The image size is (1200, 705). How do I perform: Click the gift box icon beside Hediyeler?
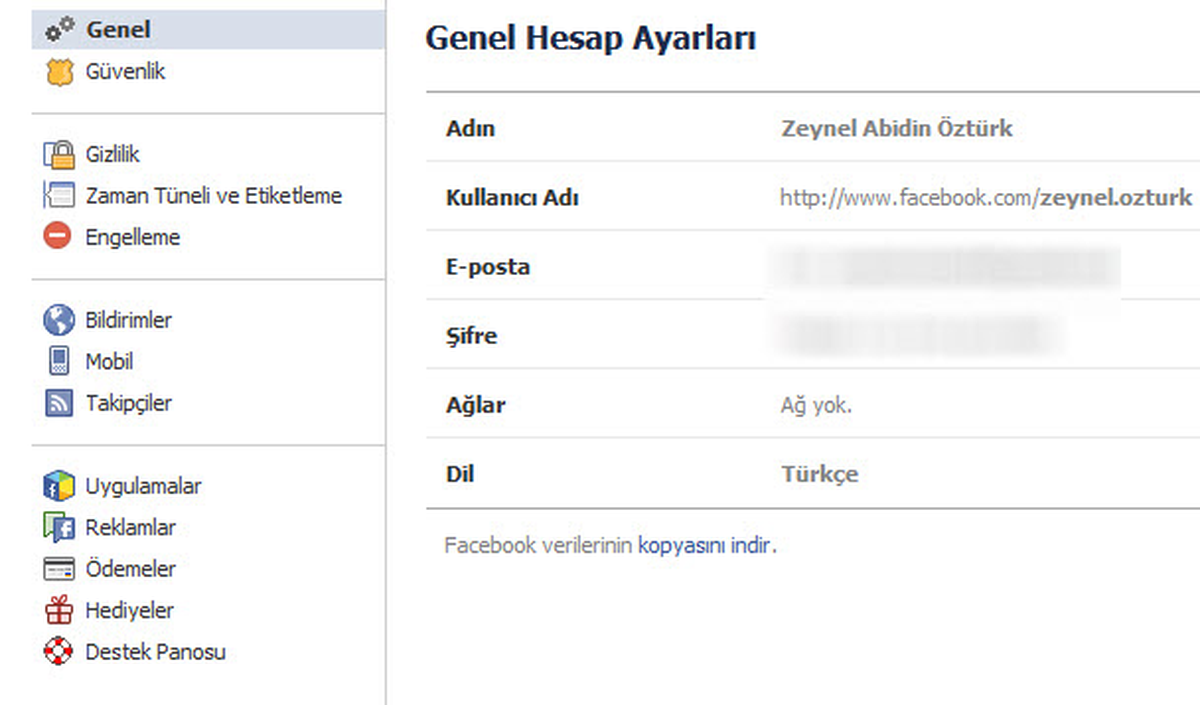point(59,610)
